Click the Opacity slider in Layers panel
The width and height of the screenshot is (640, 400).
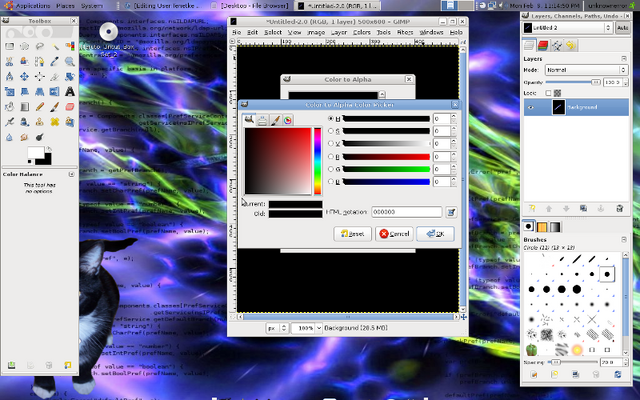tap(573, 82)
